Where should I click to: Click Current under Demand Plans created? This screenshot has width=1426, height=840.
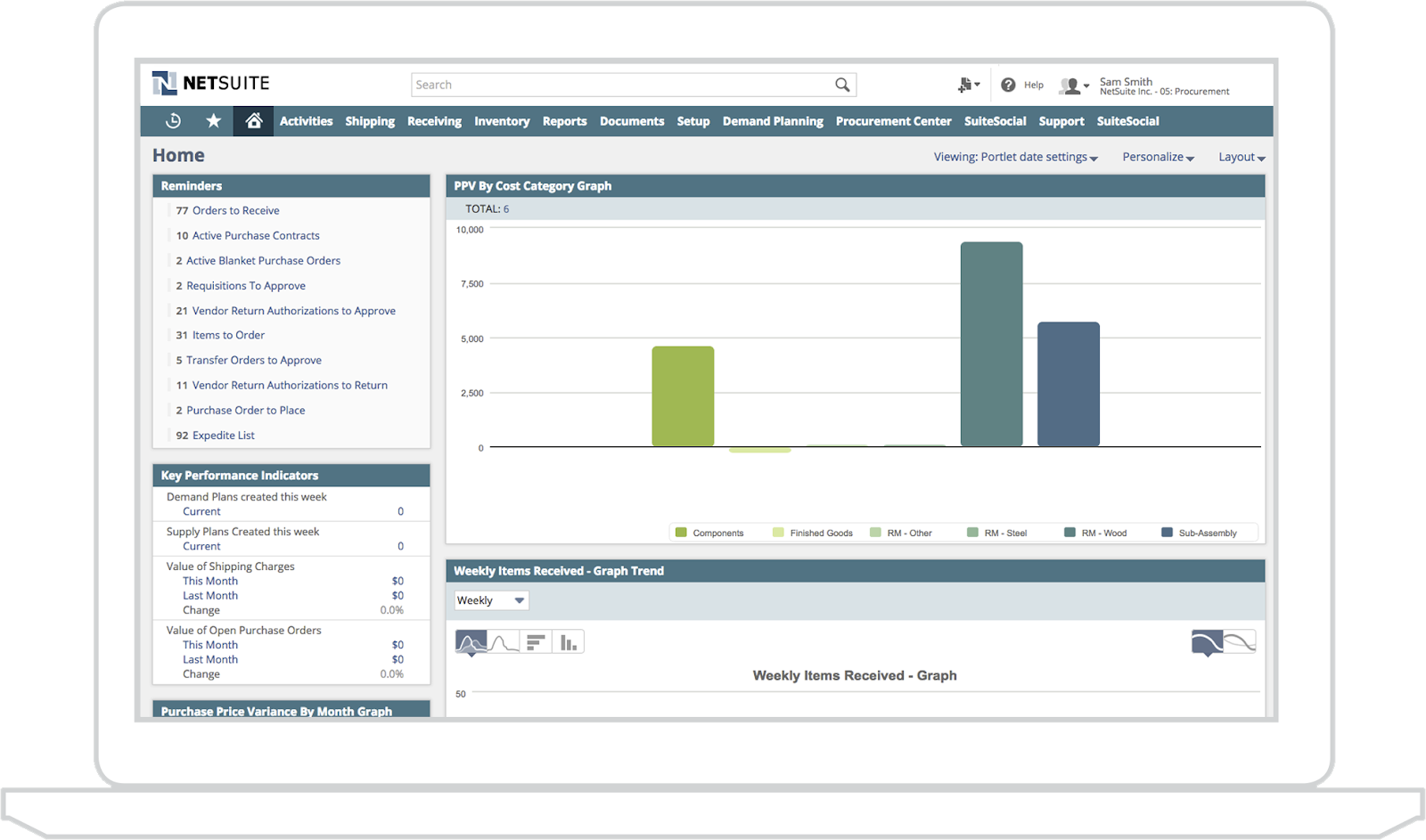(x=201, y=511)
